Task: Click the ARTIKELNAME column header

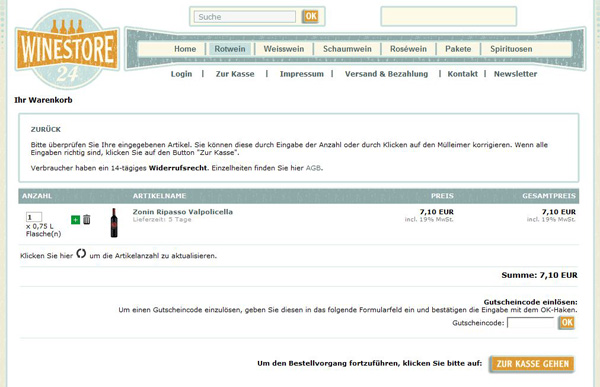Action: point(159,196)
